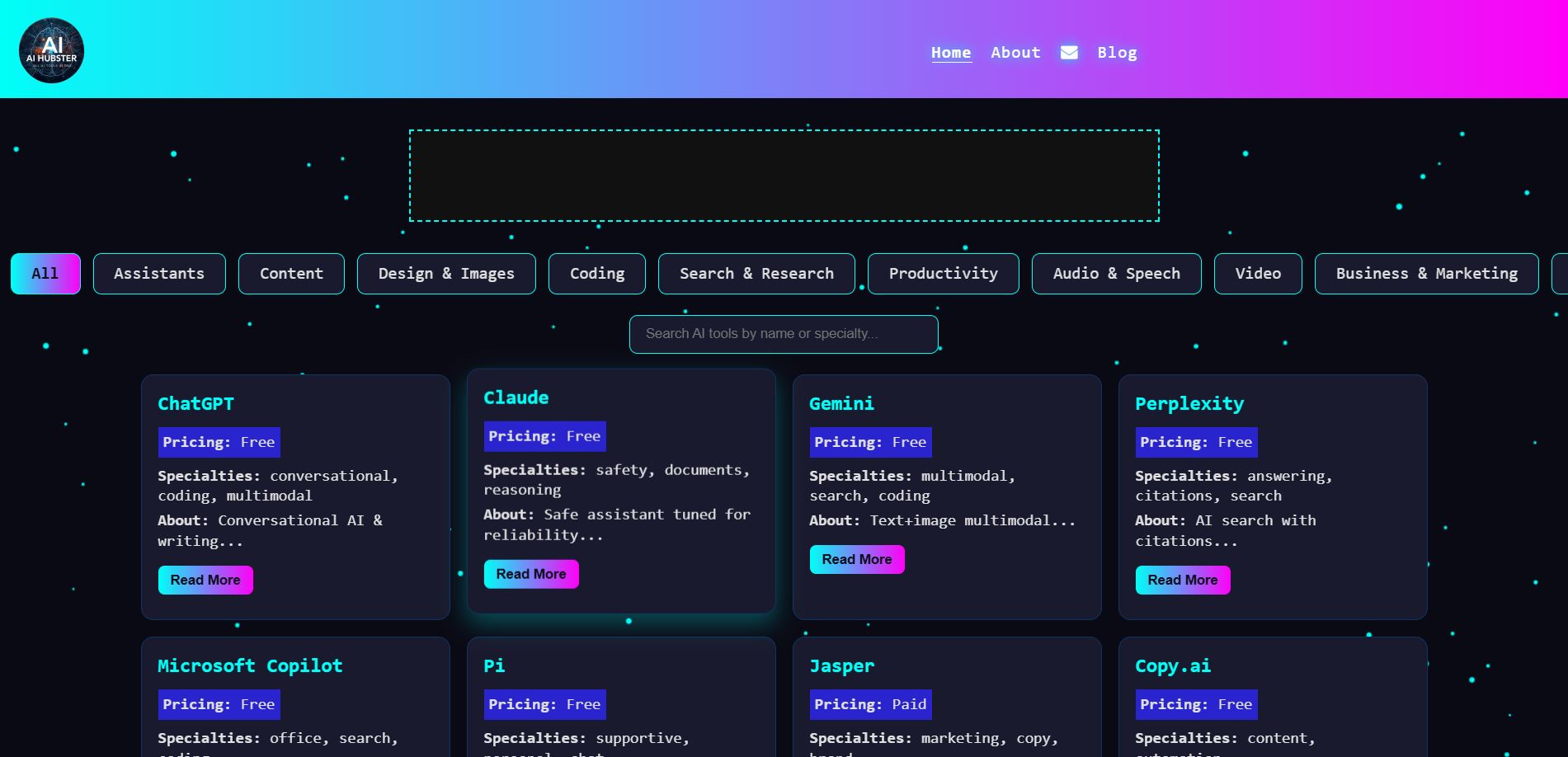Select the All category filter
This screenshot has width=1568, height=757.
pos(45,274)
